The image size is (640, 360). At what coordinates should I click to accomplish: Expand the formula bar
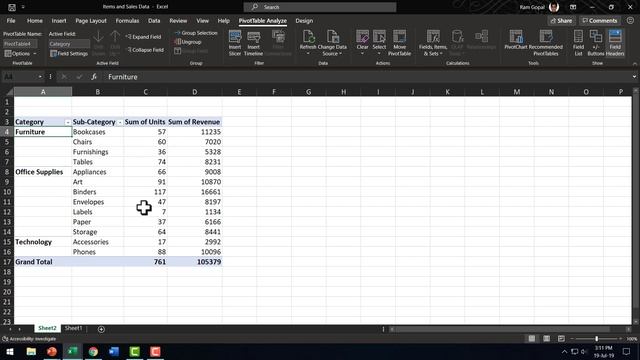(x=634, y=77)
